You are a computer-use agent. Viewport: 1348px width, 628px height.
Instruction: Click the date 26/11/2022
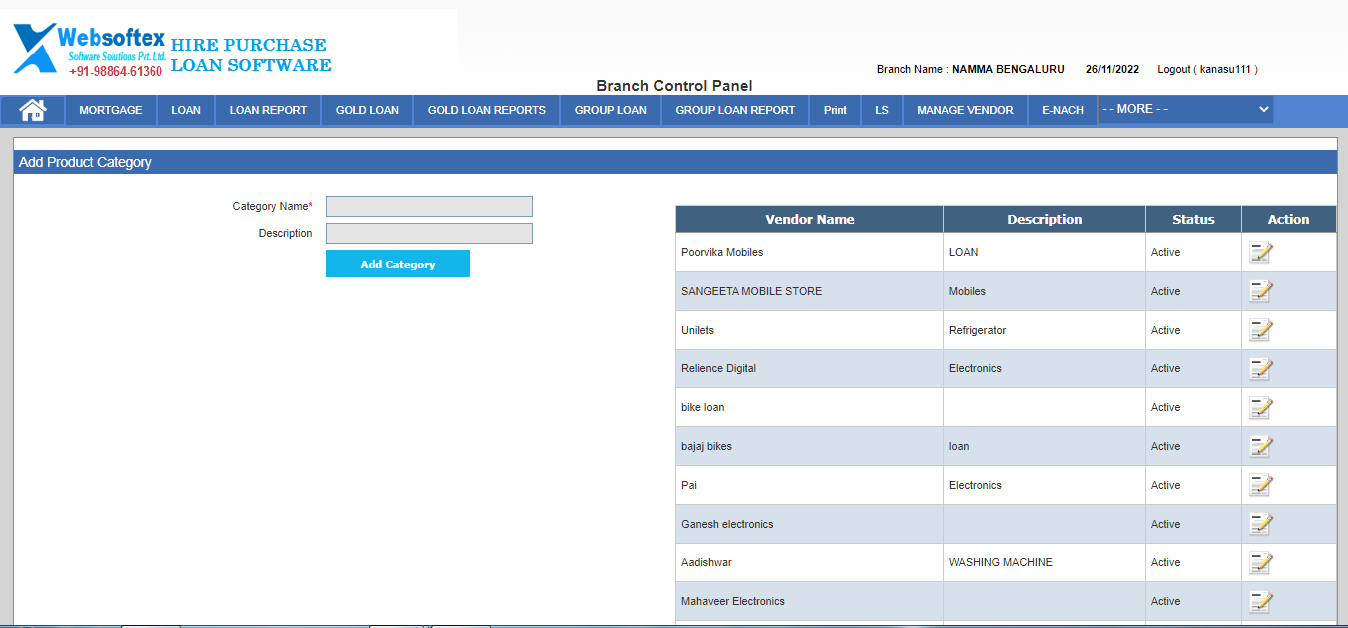(x=1112, y=69)
